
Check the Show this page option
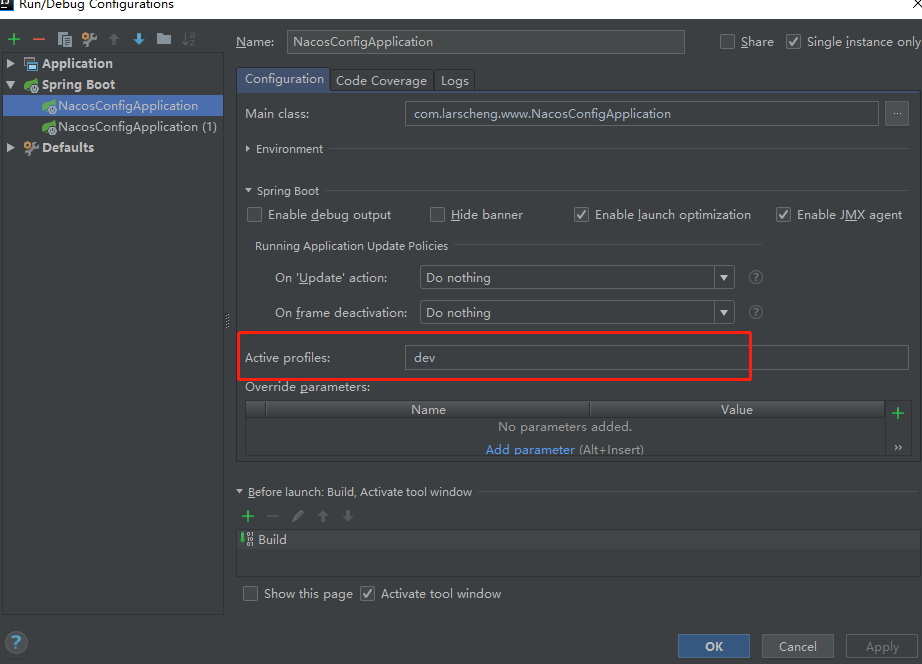250,593
